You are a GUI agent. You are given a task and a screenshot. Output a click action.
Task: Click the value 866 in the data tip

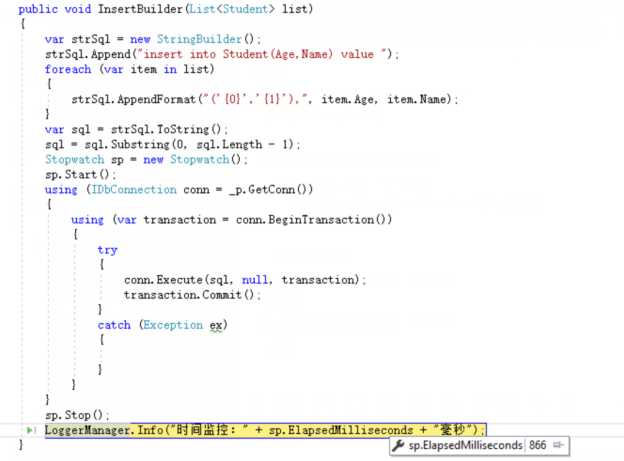[x=538, y=445]
